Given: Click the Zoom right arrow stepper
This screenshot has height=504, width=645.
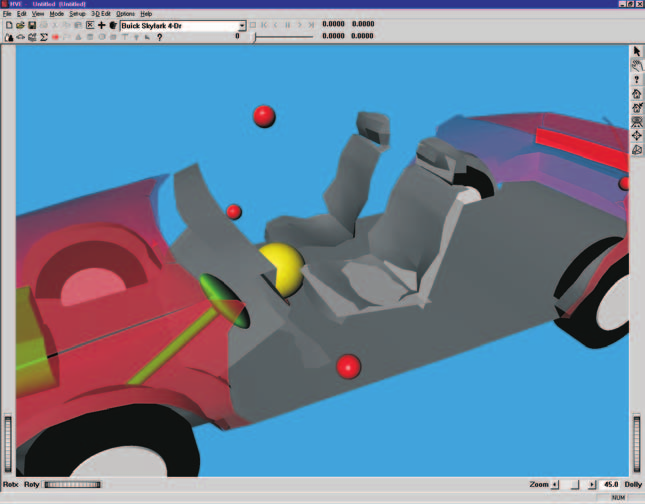Looking at the screenshot, I should point(592,485).
